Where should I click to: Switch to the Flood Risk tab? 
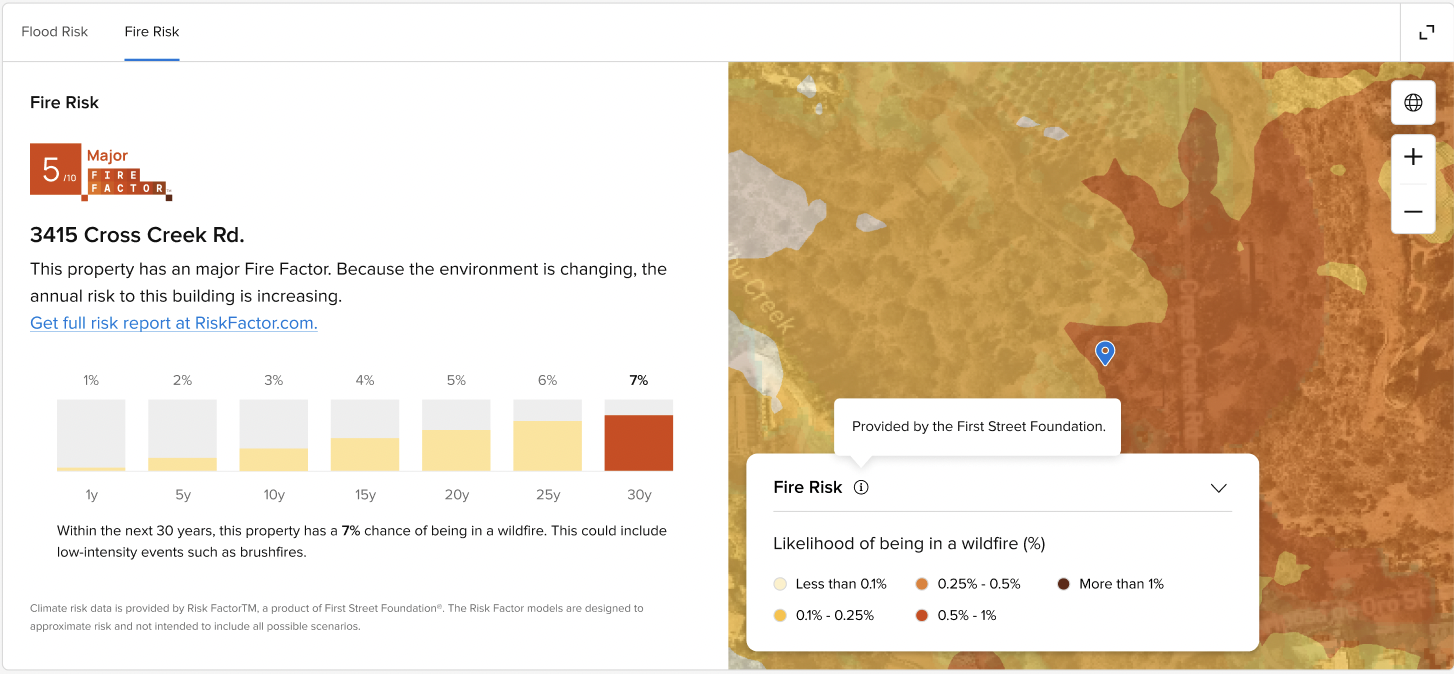[x=55, y=32]
